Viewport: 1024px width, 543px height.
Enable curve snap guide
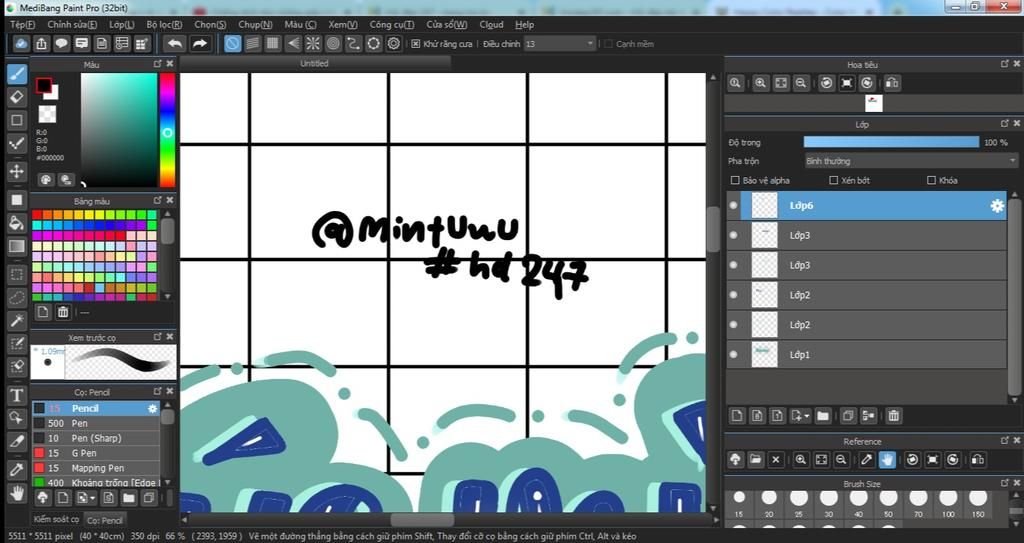(353, 44)
